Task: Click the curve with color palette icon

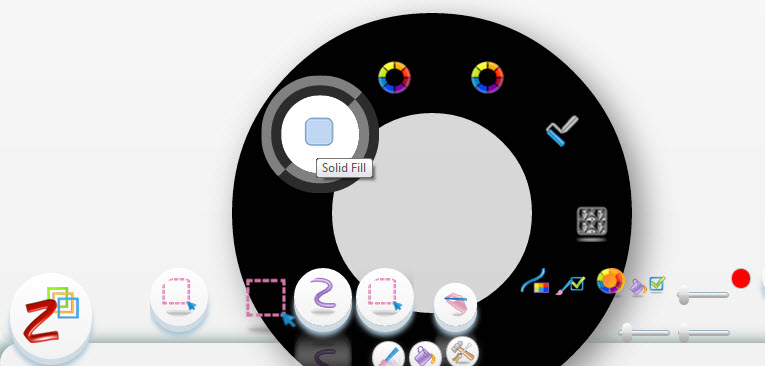Action: (535, 281)
